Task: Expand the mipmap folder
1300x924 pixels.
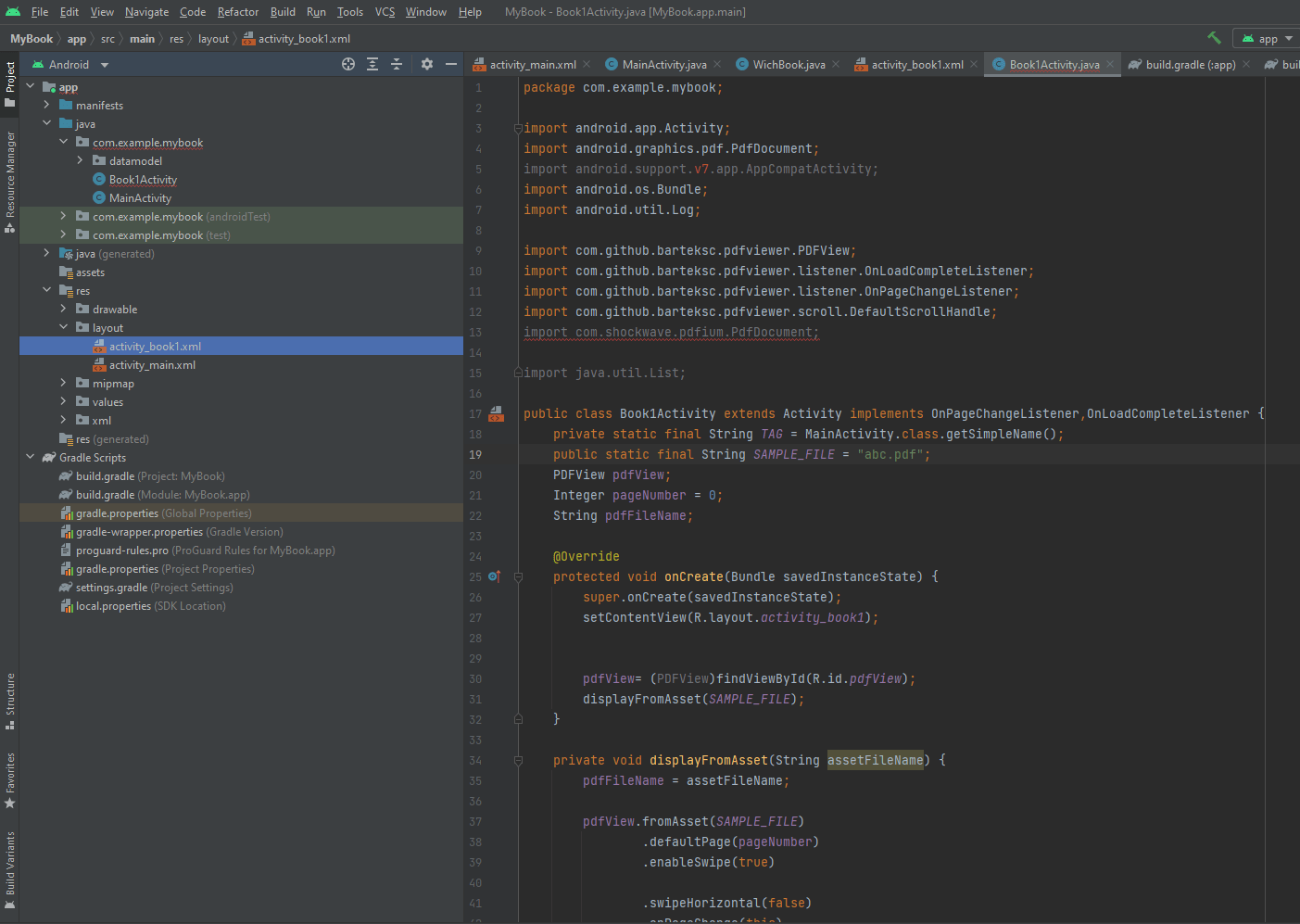Action: tap(64, 383)
